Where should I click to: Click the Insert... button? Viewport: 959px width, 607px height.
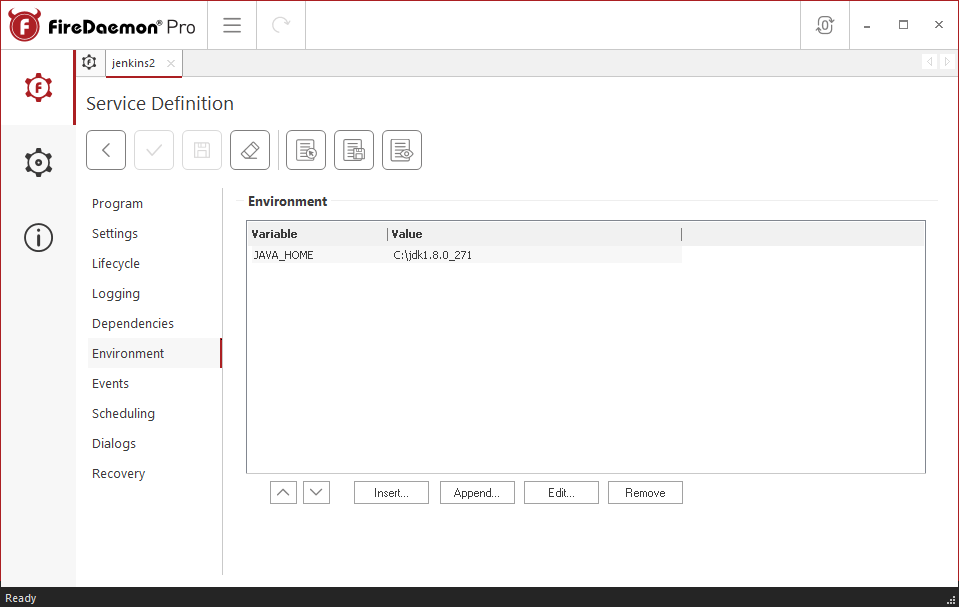(x=391, y=493)
